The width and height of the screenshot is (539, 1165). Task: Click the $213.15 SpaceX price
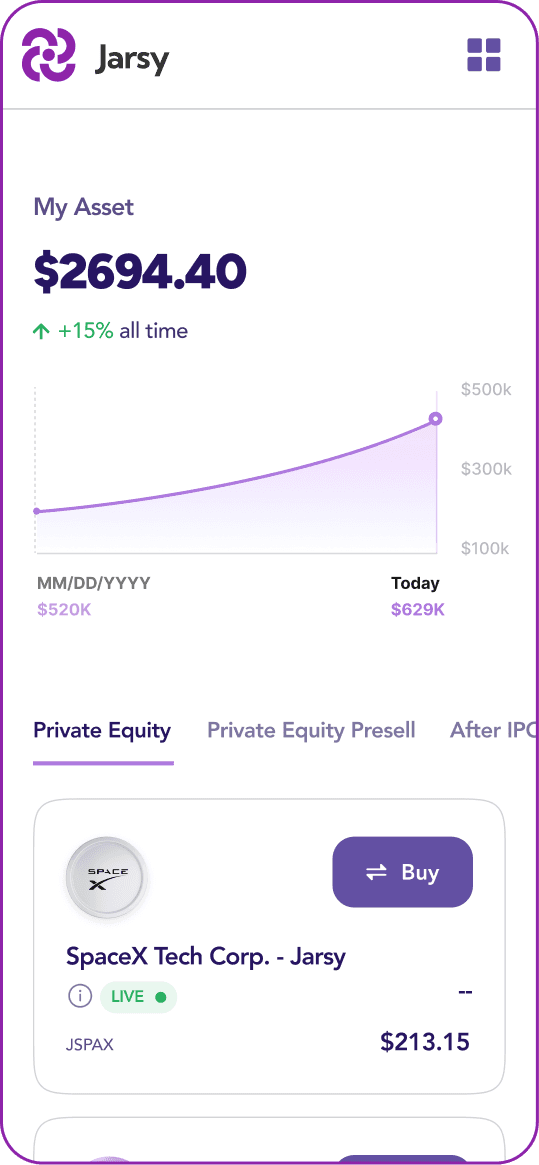coord(425,1042)
